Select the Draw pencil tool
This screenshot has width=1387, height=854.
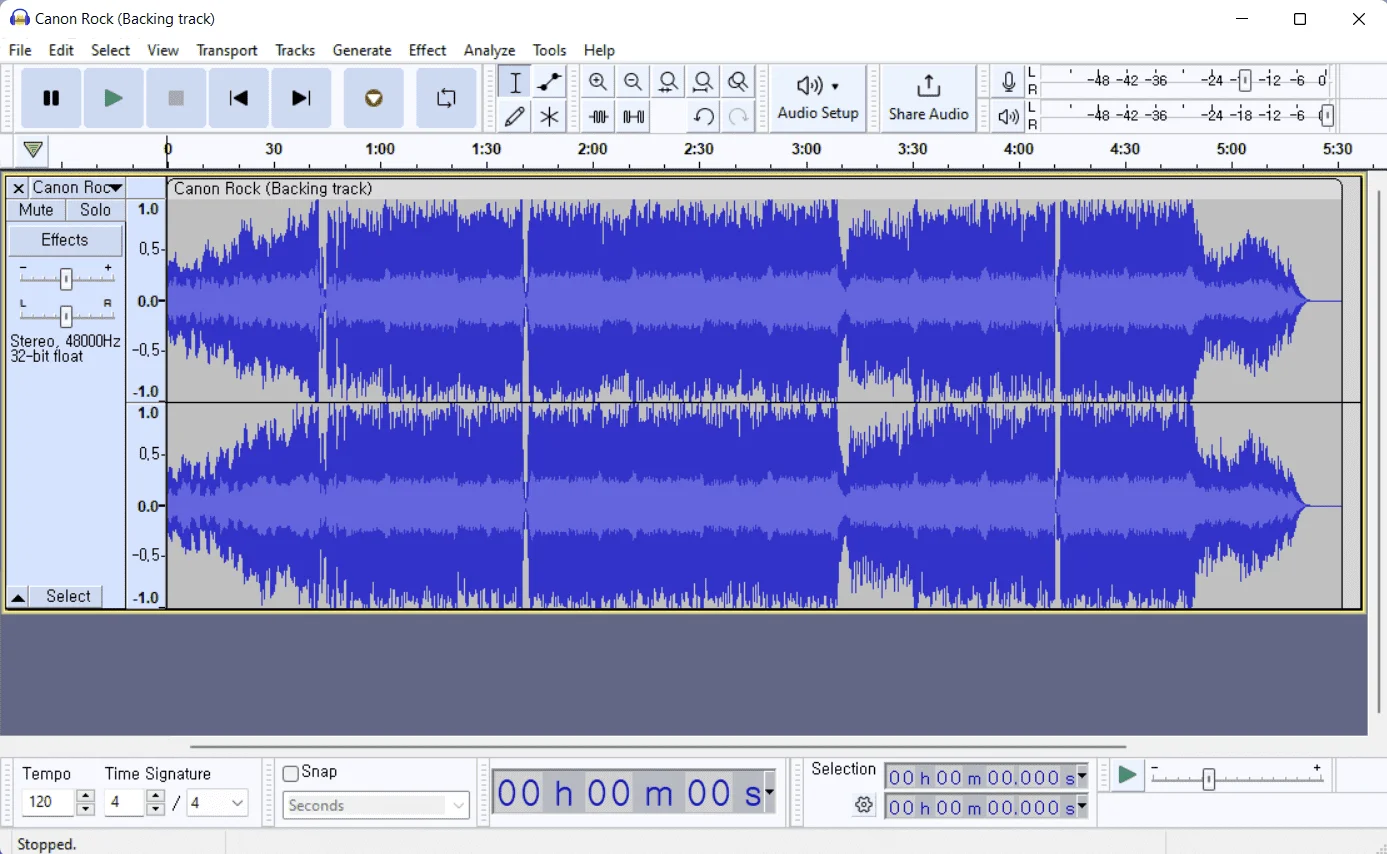pos(515,117)
